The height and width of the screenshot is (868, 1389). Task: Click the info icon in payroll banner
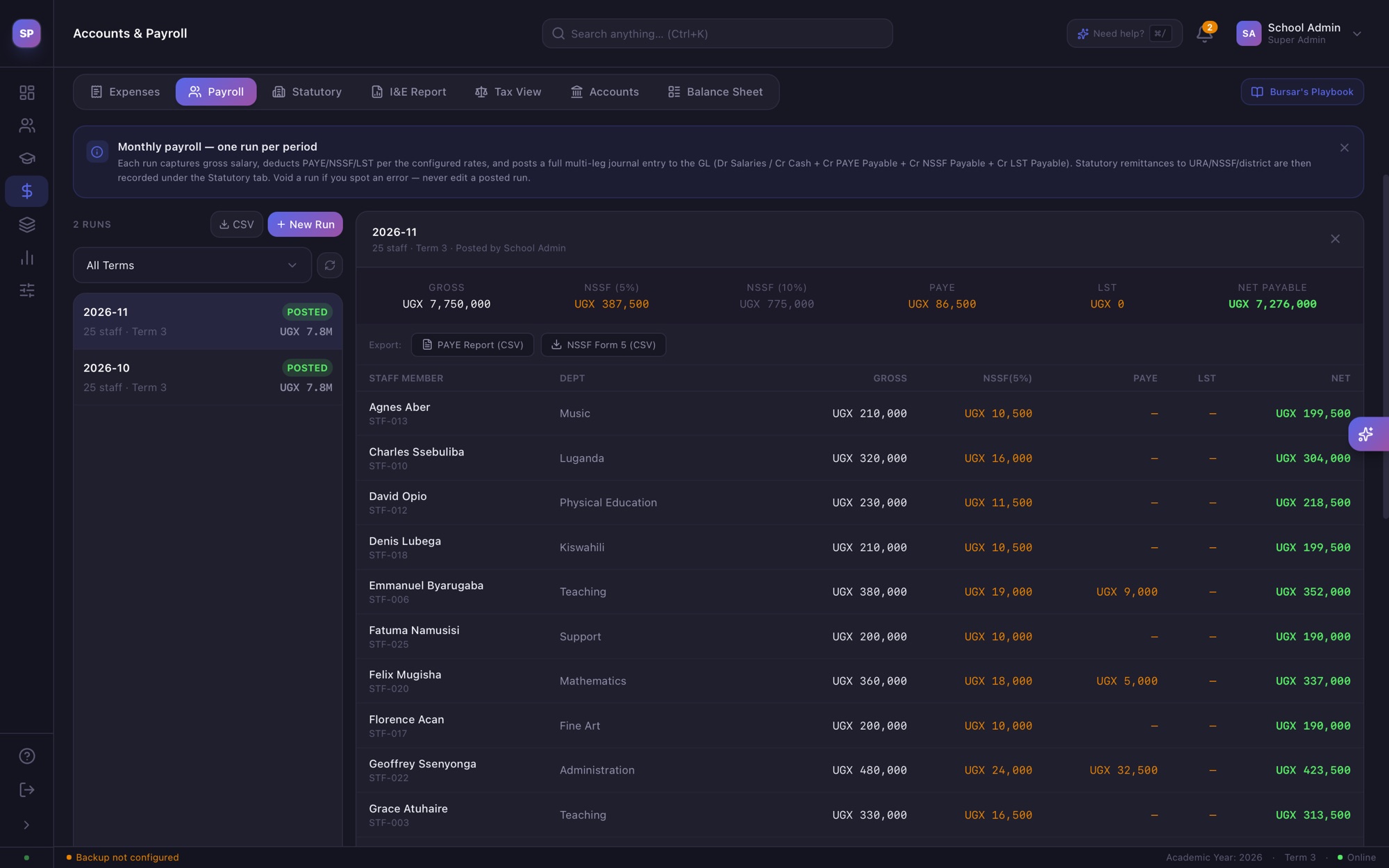tap(97, 152)
